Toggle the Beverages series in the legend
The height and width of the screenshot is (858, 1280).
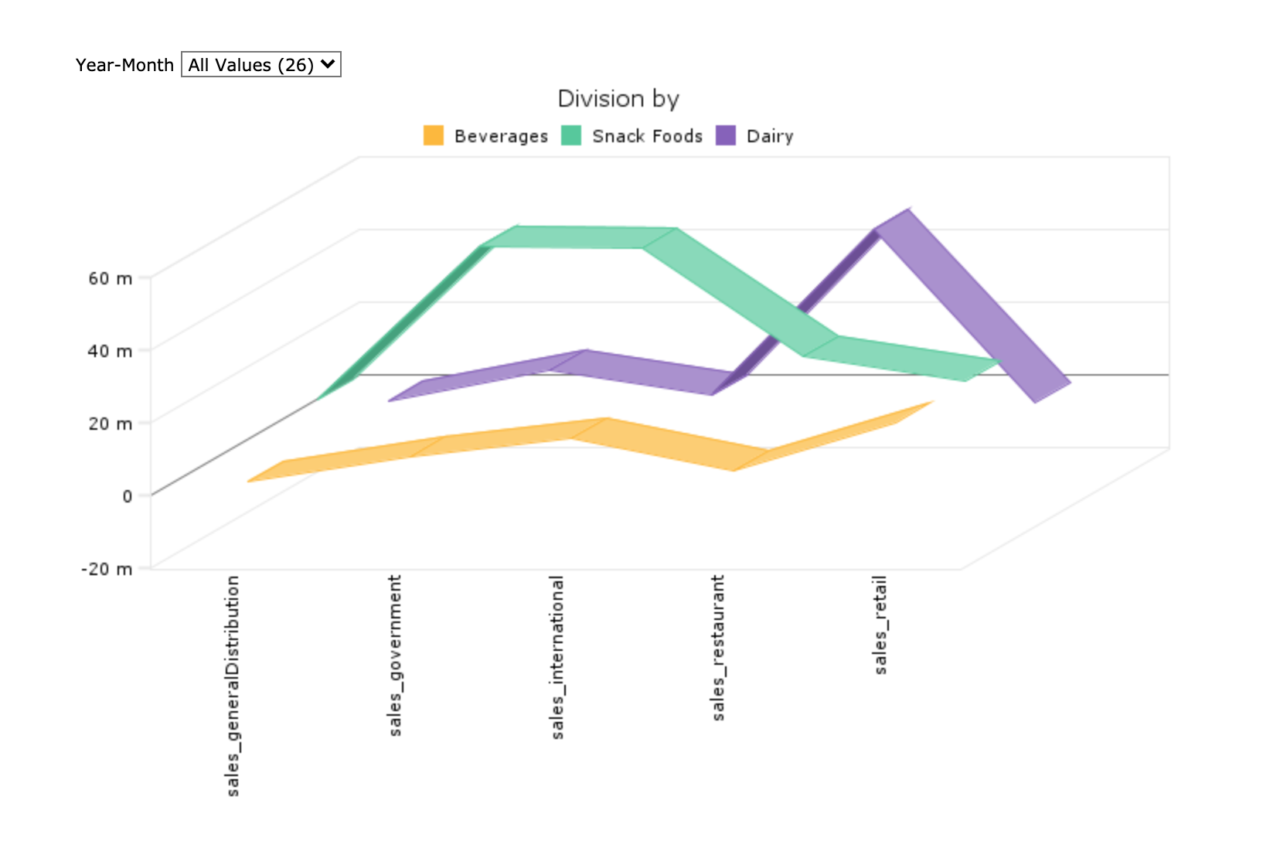tap(500, 135)
